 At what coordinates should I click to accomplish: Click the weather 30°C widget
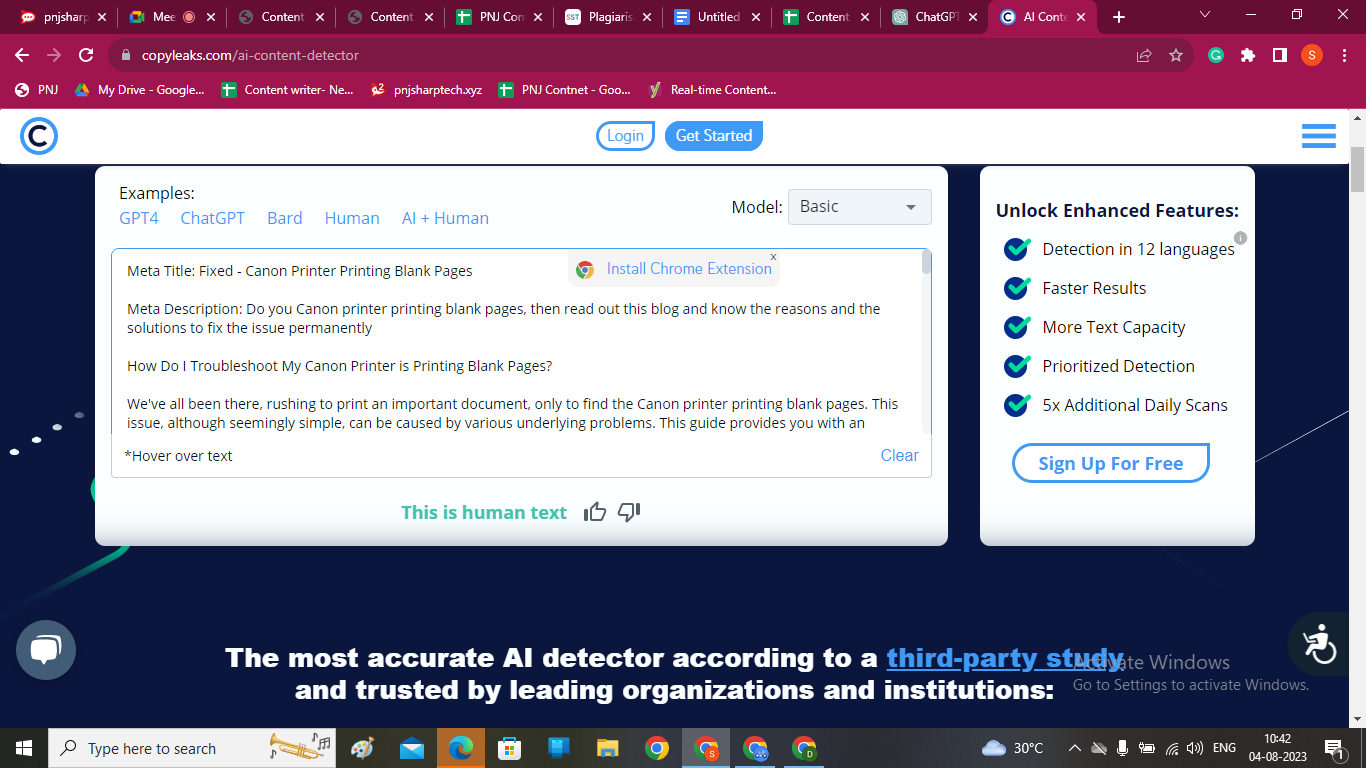(1013, 748)
